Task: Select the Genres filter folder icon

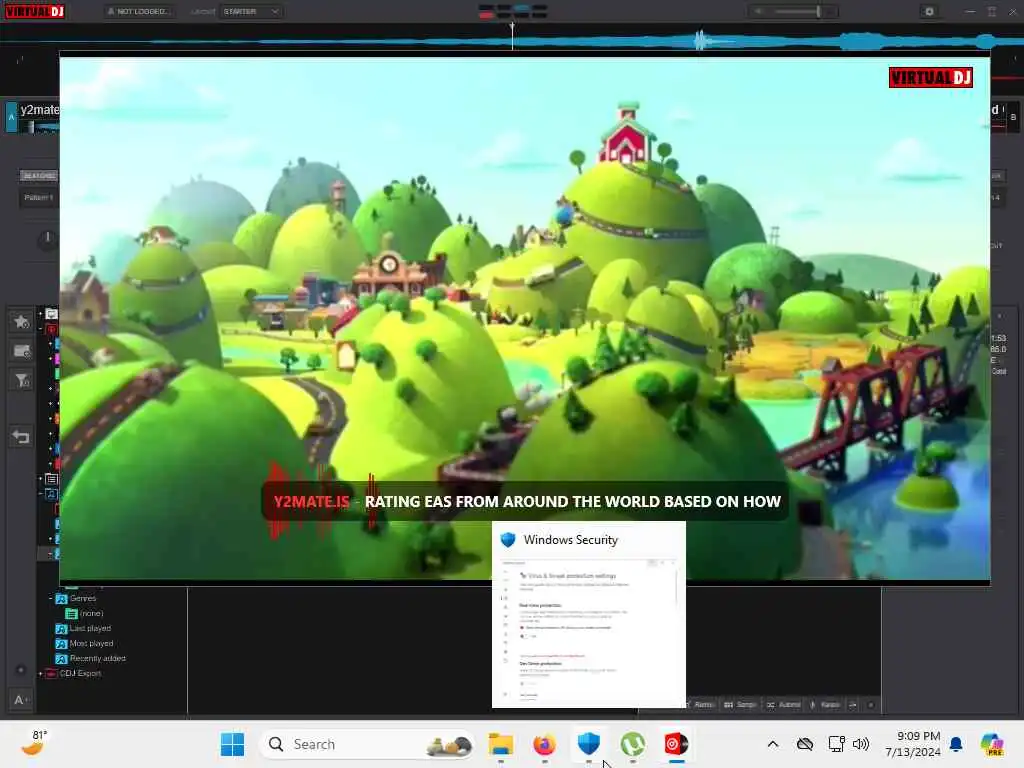Action: coord(61,599)
